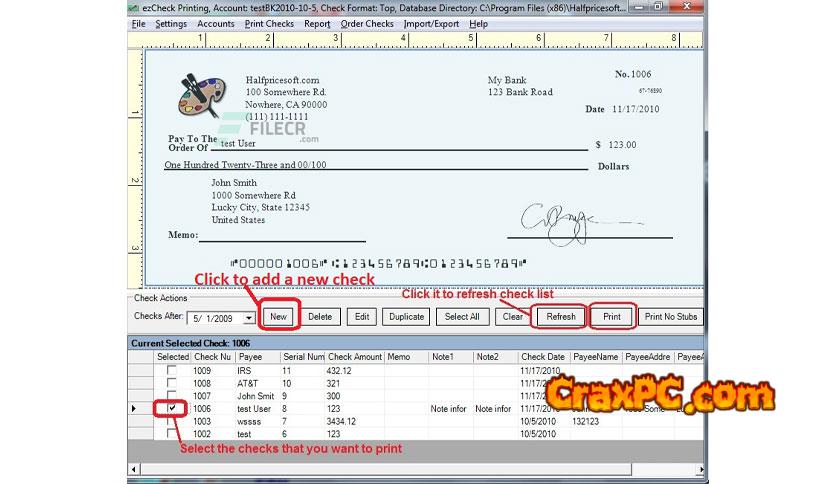Sort by the Check Amount column header
Viewport: 836px width, 484px height.
point(354,357)
